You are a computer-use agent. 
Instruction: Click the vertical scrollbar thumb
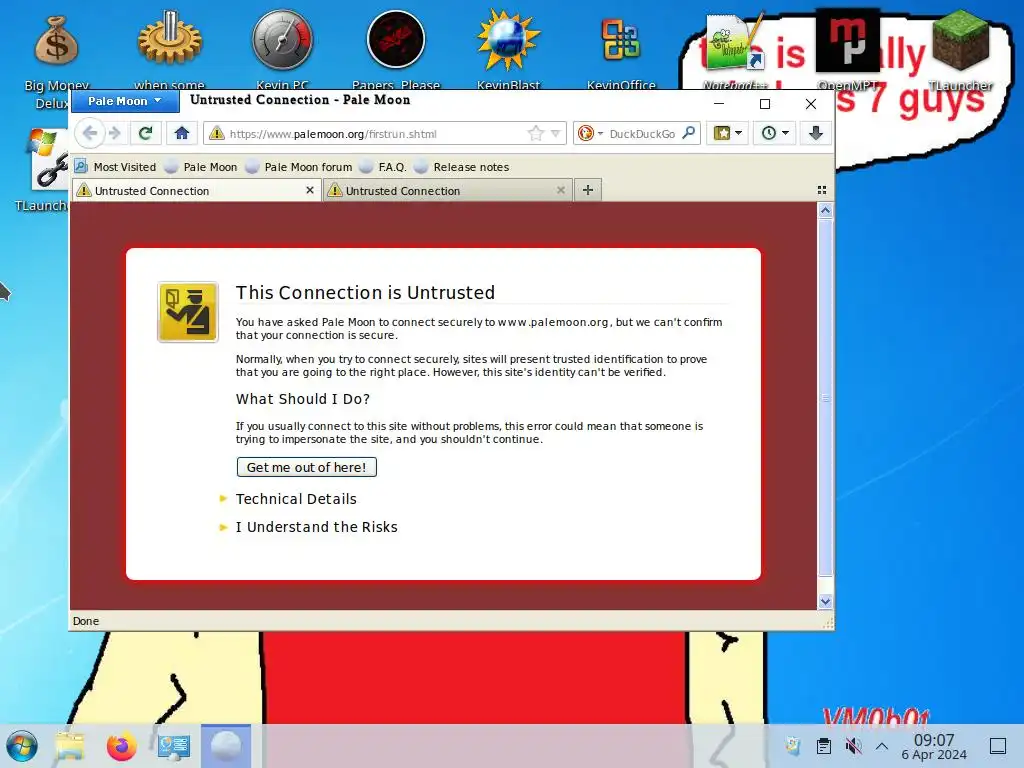[x=825, y=398]
